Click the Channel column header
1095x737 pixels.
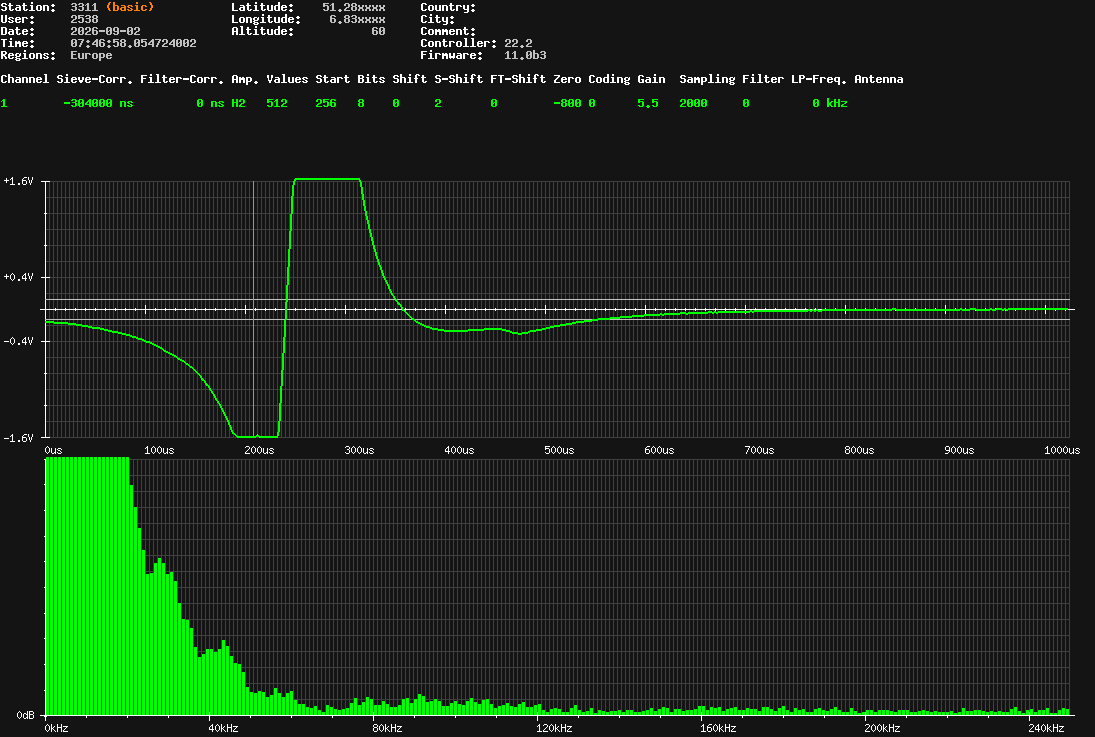[24, 79]
